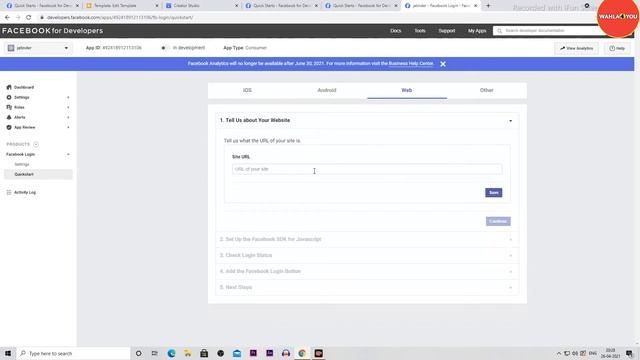Click the App Review shield icon
640x360 pixels.
coord(9,127)
